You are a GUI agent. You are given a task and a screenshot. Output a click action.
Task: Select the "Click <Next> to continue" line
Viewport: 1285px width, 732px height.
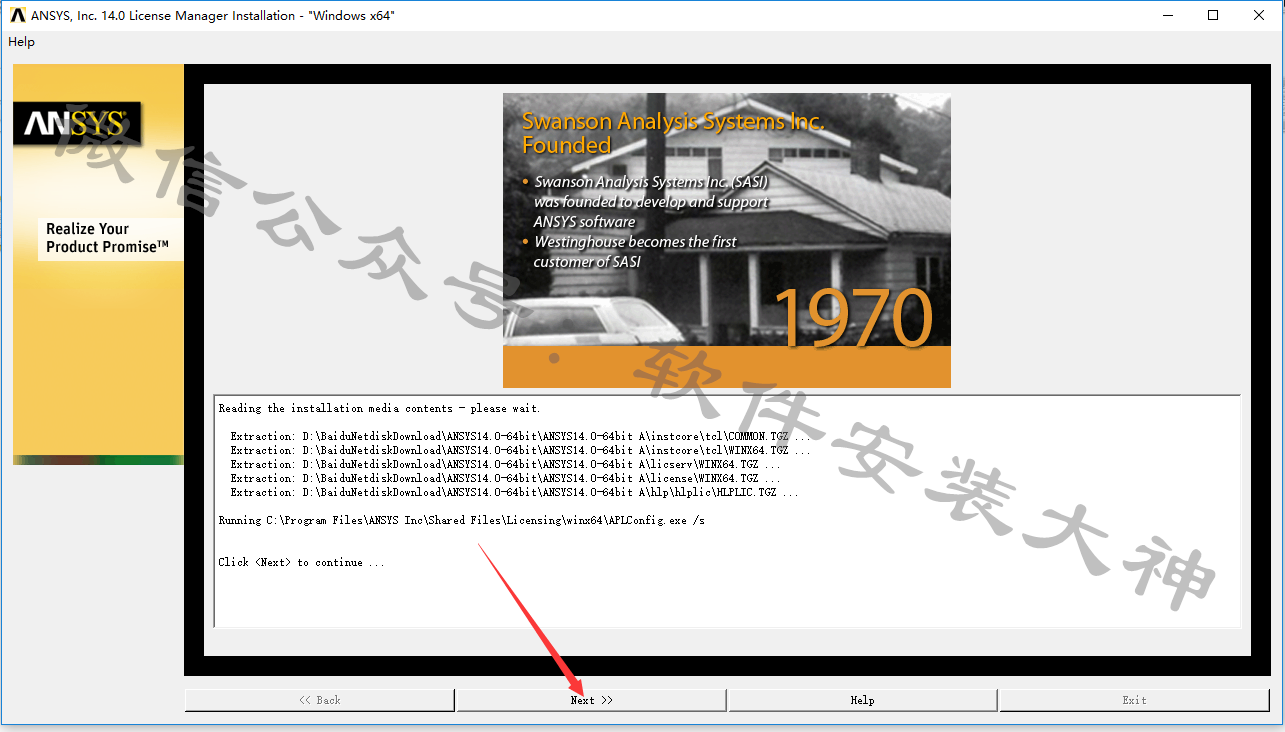click(x=301, y=562)
